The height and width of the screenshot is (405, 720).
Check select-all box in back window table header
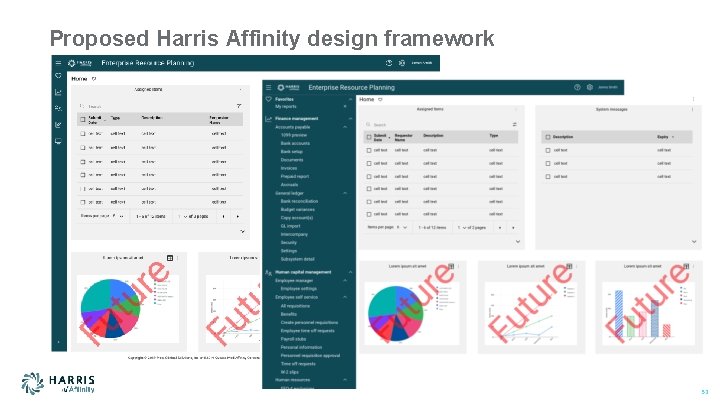[x=83, y=119]
